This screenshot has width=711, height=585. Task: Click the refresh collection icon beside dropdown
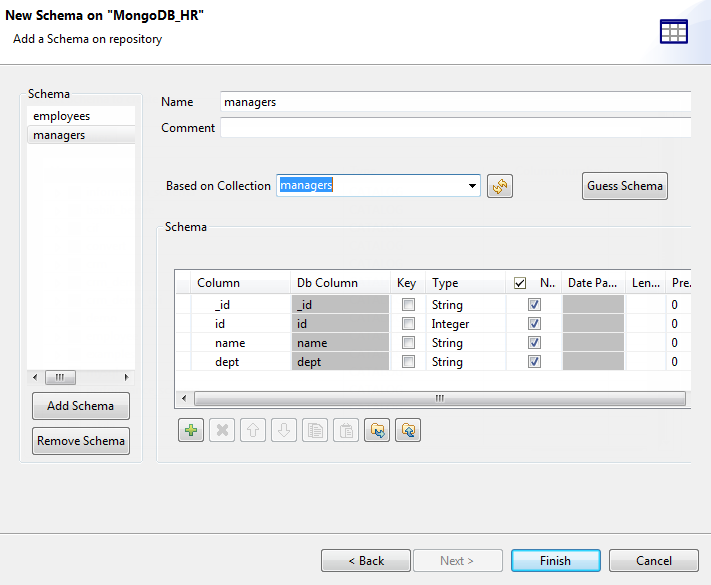pos(499,186)
